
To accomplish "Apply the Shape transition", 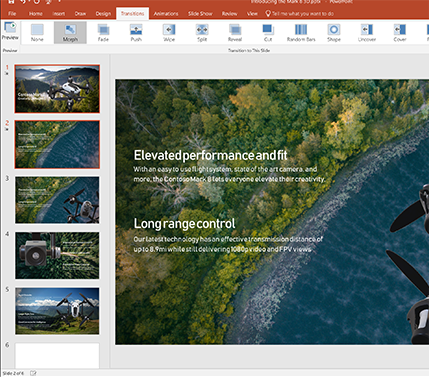I will pyautogui.click(x=334, y=33).
